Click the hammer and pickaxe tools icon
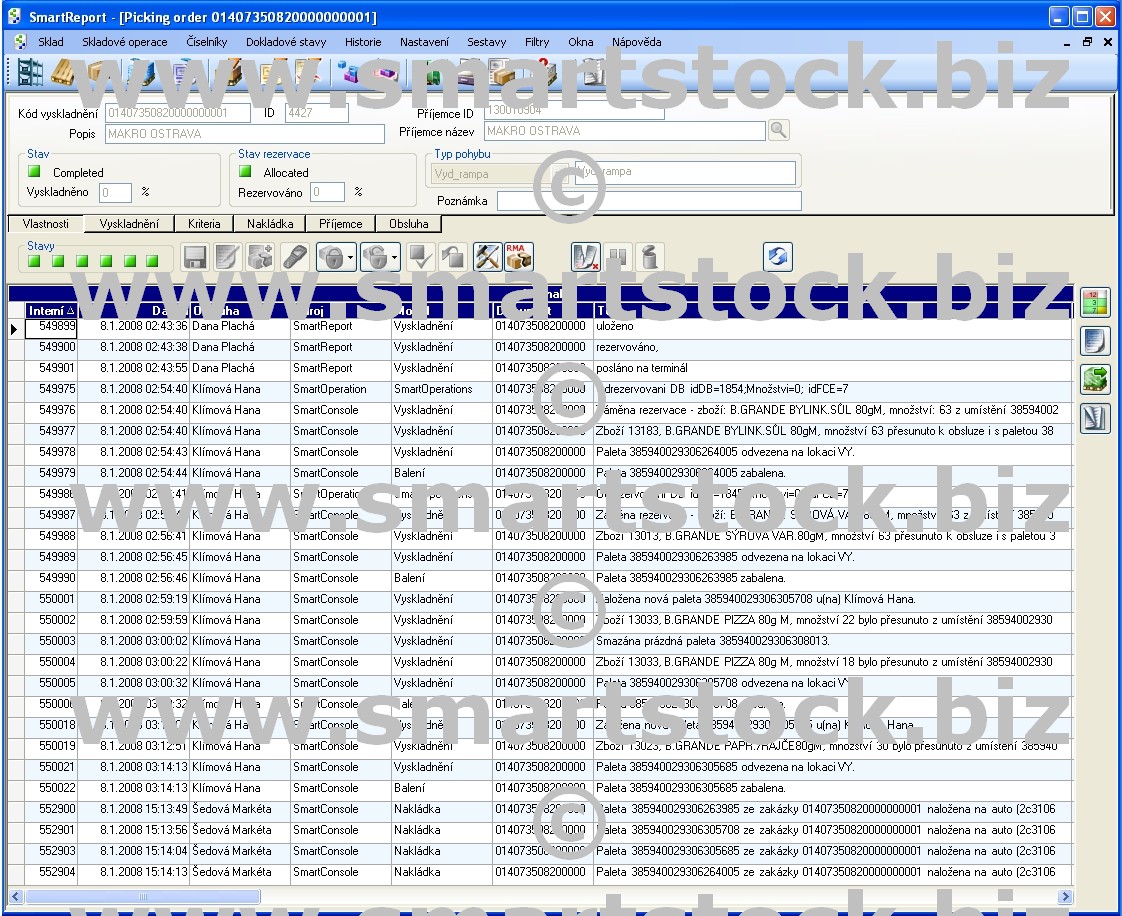1122x916 pixels. 487,257
